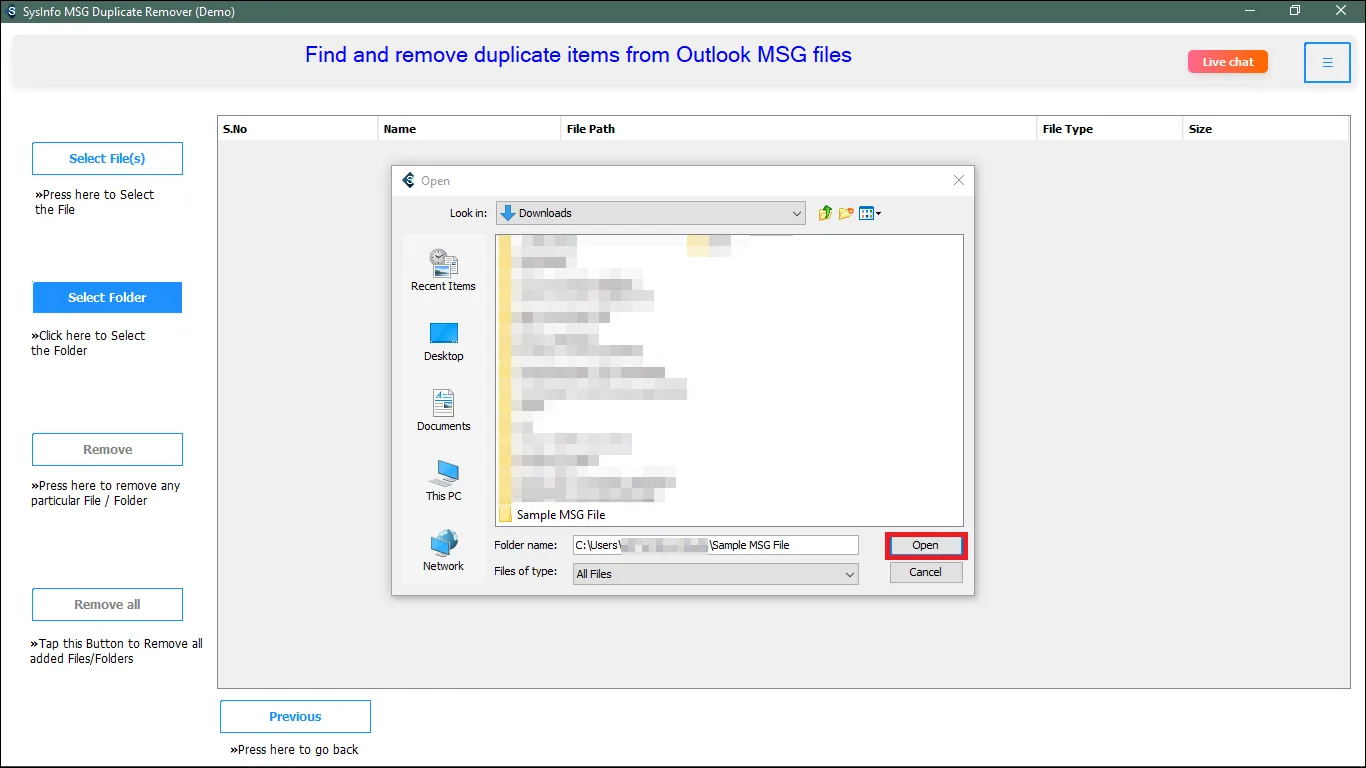Go to Desktop in the dialog sidebar

[x=443, y=341]
